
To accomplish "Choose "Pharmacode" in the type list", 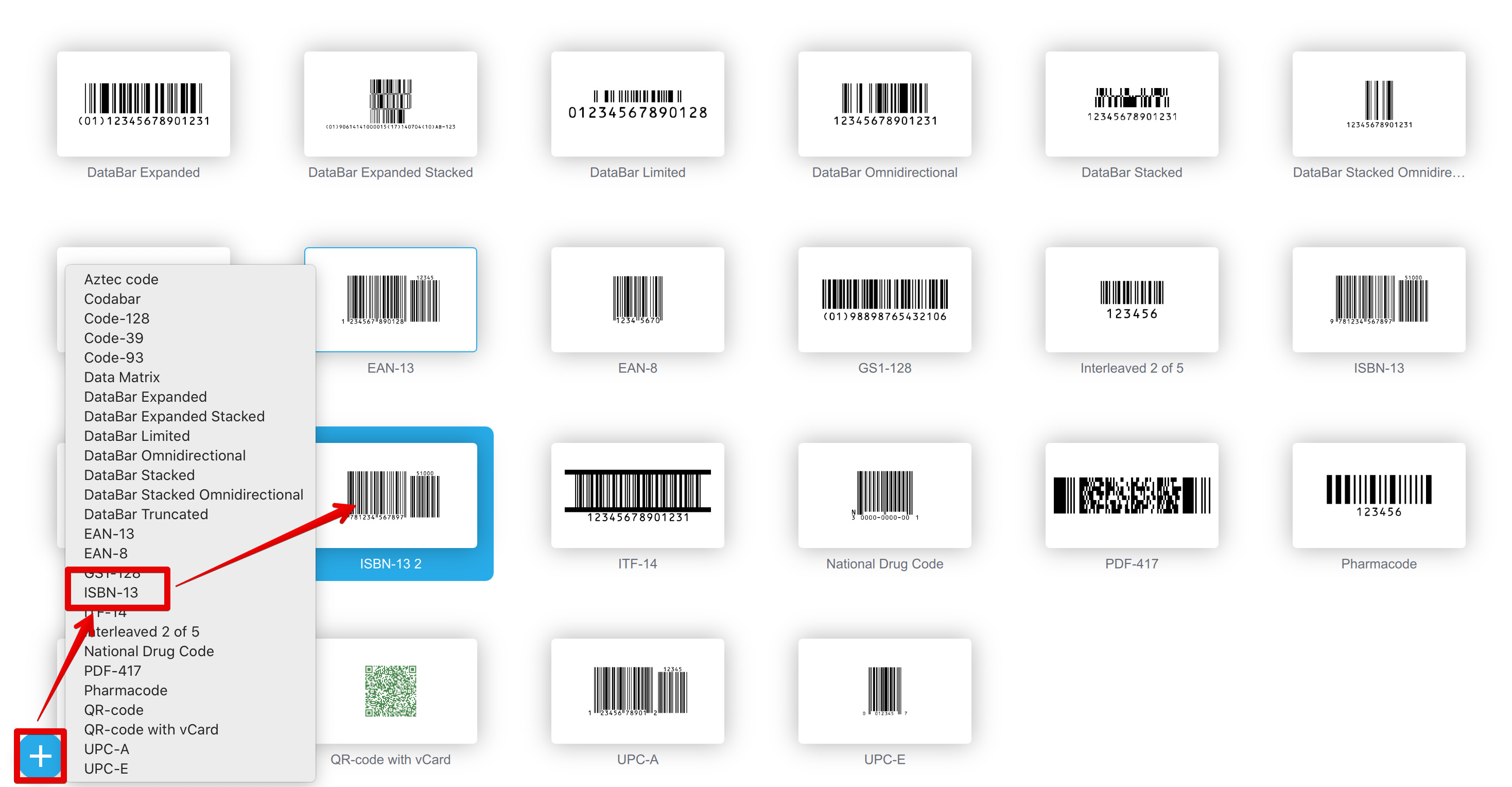I will click(x=125, y=690).
